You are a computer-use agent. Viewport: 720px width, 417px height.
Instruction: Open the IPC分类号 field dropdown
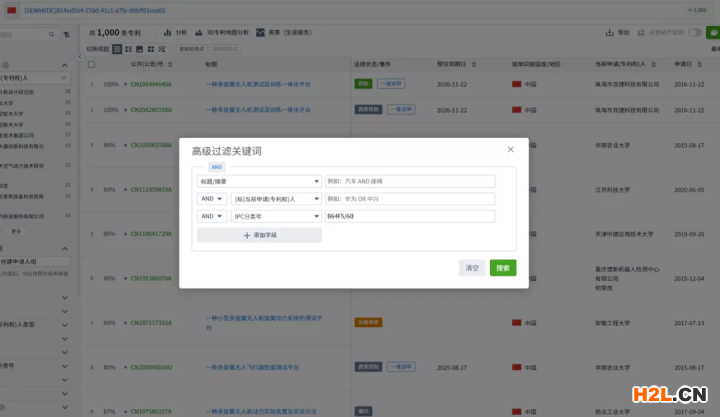click(x=276, y=216)
